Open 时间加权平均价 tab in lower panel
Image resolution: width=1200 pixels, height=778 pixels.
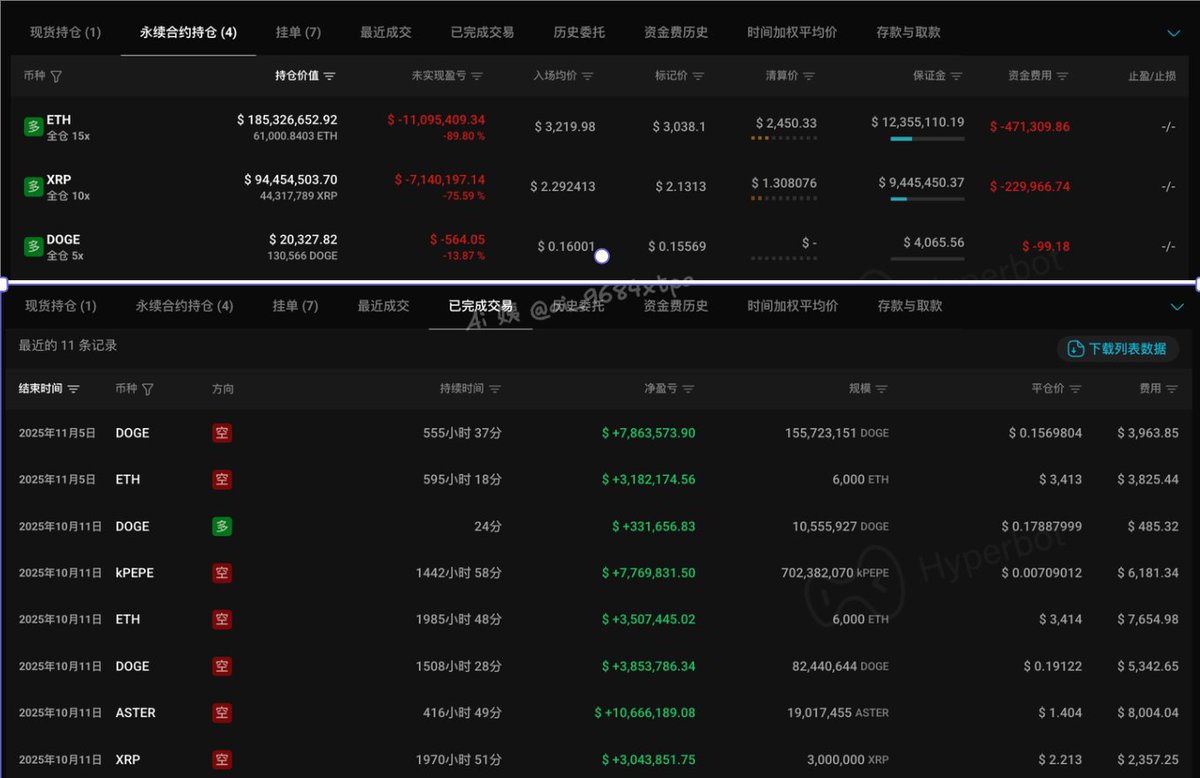pyautogui.click(x=791, y=306)
